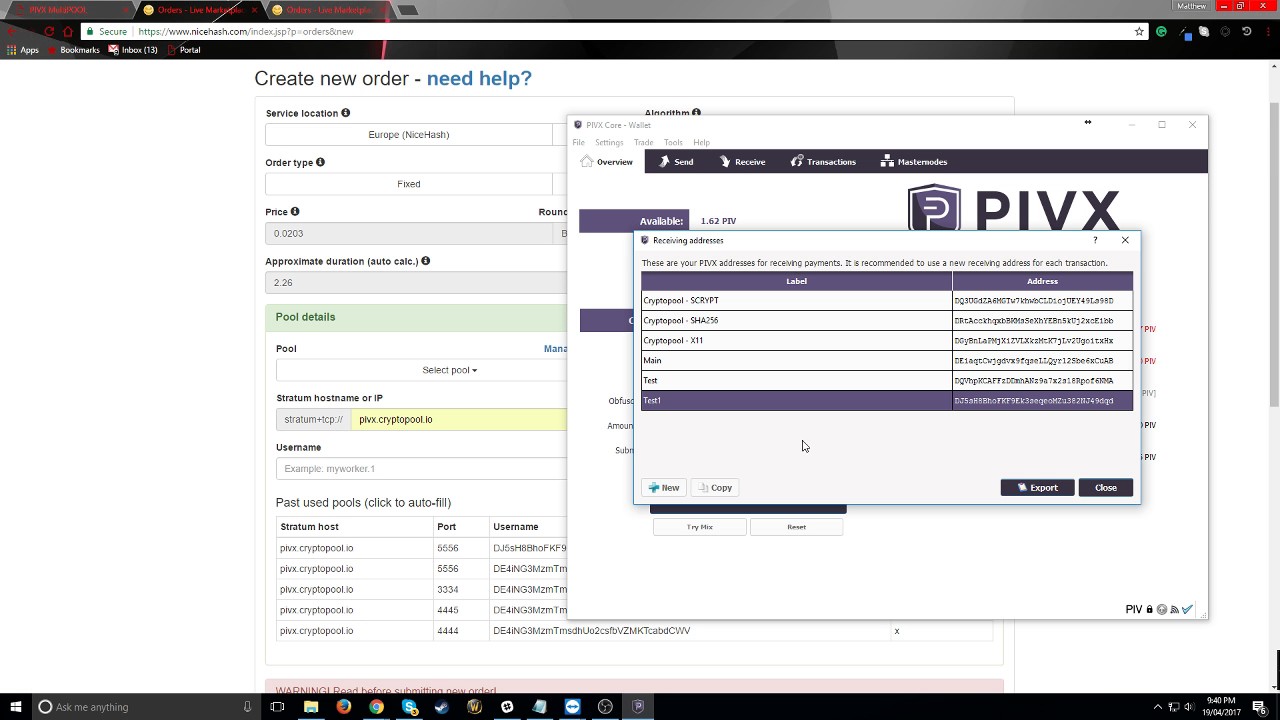Viewport: 1280px width, 720px height.
Task: Click the Reset button in PIVX wallet
Action: coord(796,527)
